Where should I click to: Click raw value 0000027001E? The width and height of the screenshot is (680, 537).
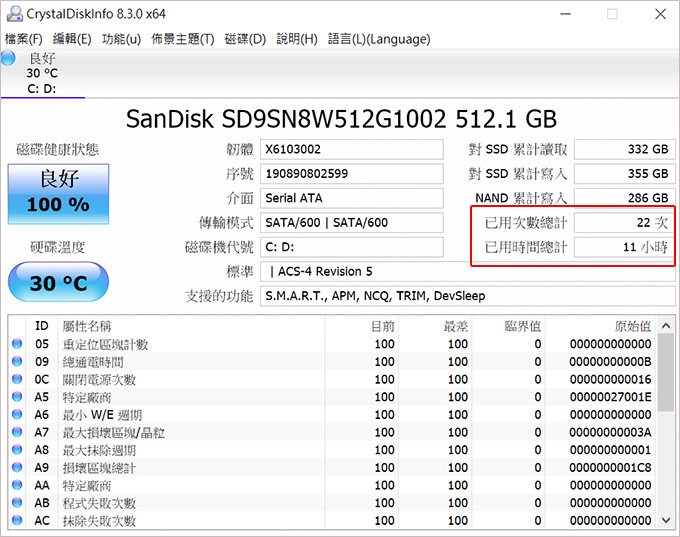[611, 397]
